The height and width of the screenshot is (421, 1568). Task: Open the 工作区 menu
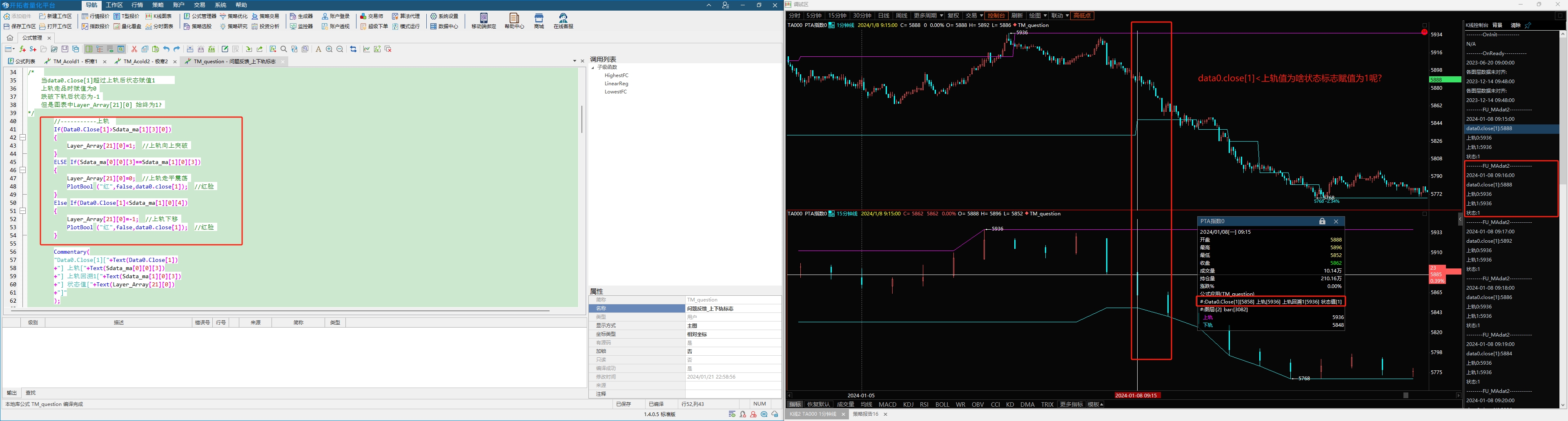coord(114,5)
